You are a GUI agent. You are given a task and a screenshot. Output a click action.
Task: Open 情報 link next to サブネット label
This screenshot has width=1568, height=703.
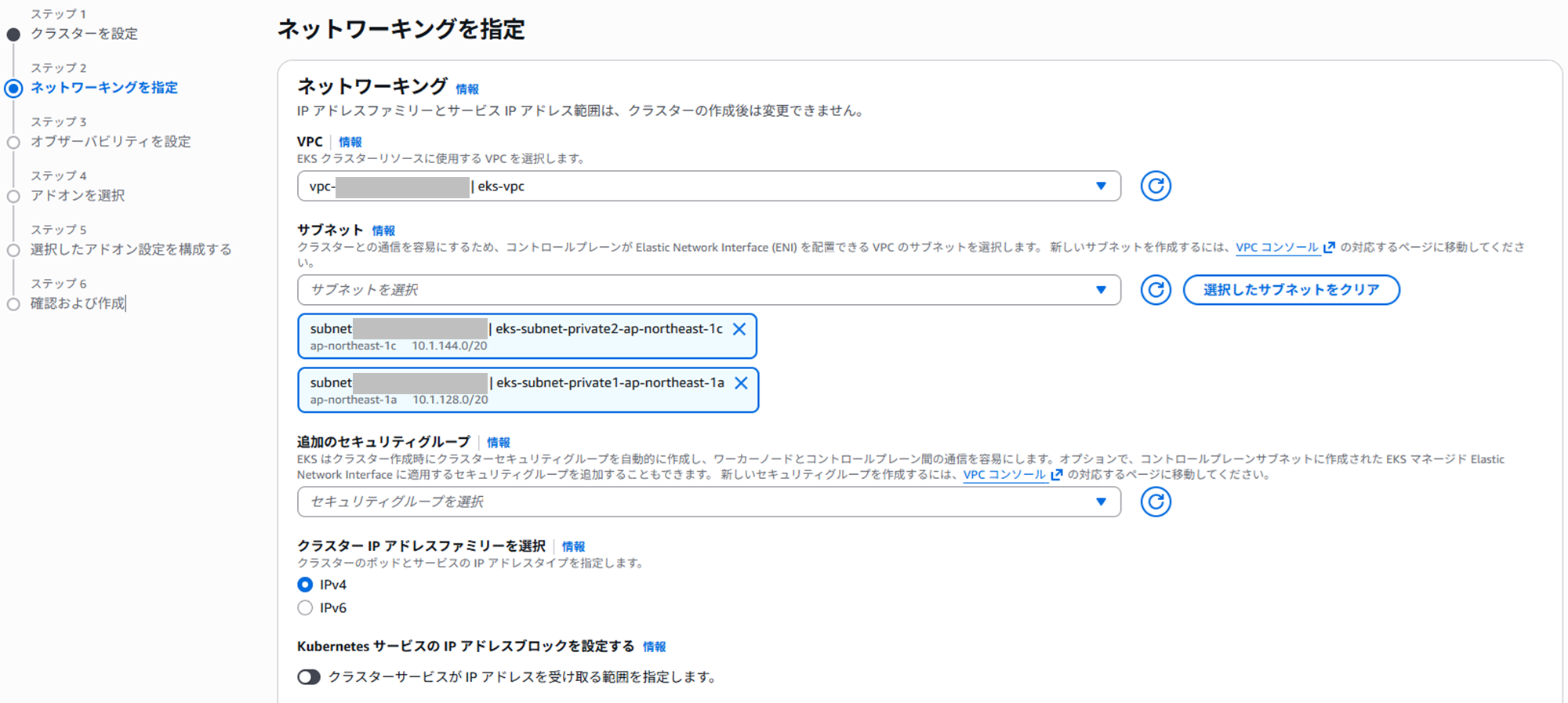383,230
